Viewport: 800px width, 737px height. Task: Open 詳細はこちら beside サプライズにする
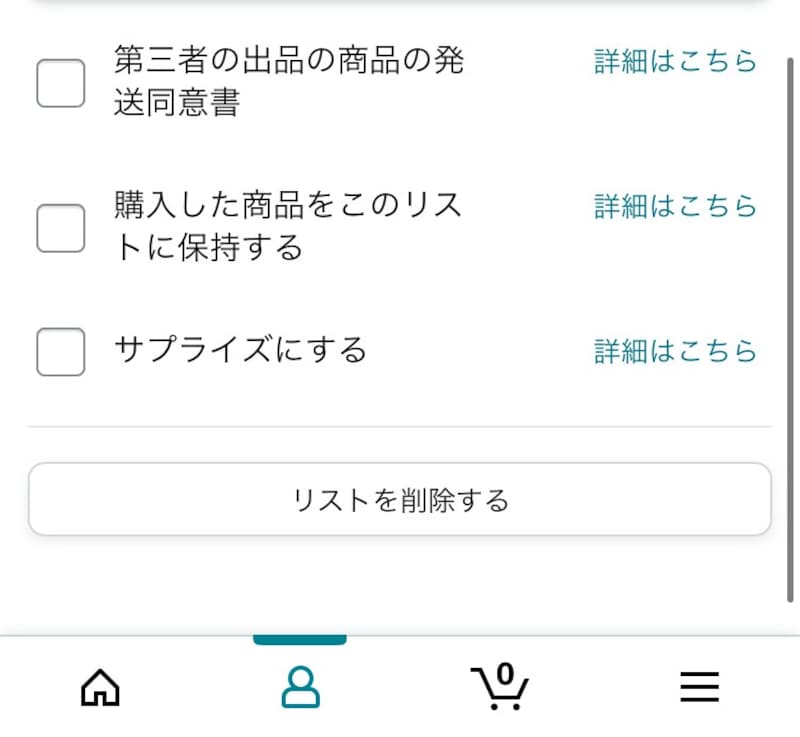(675, 351)
